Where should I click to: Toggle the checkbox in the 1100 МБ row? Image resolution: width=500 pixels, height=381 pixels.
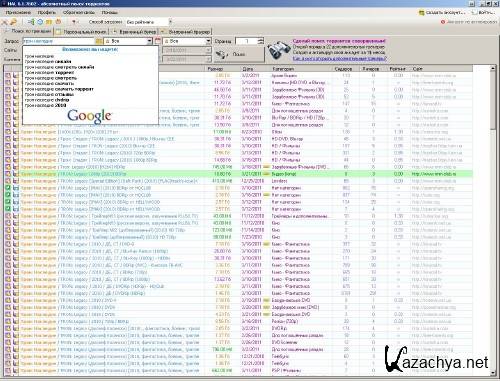pos(8,132)
